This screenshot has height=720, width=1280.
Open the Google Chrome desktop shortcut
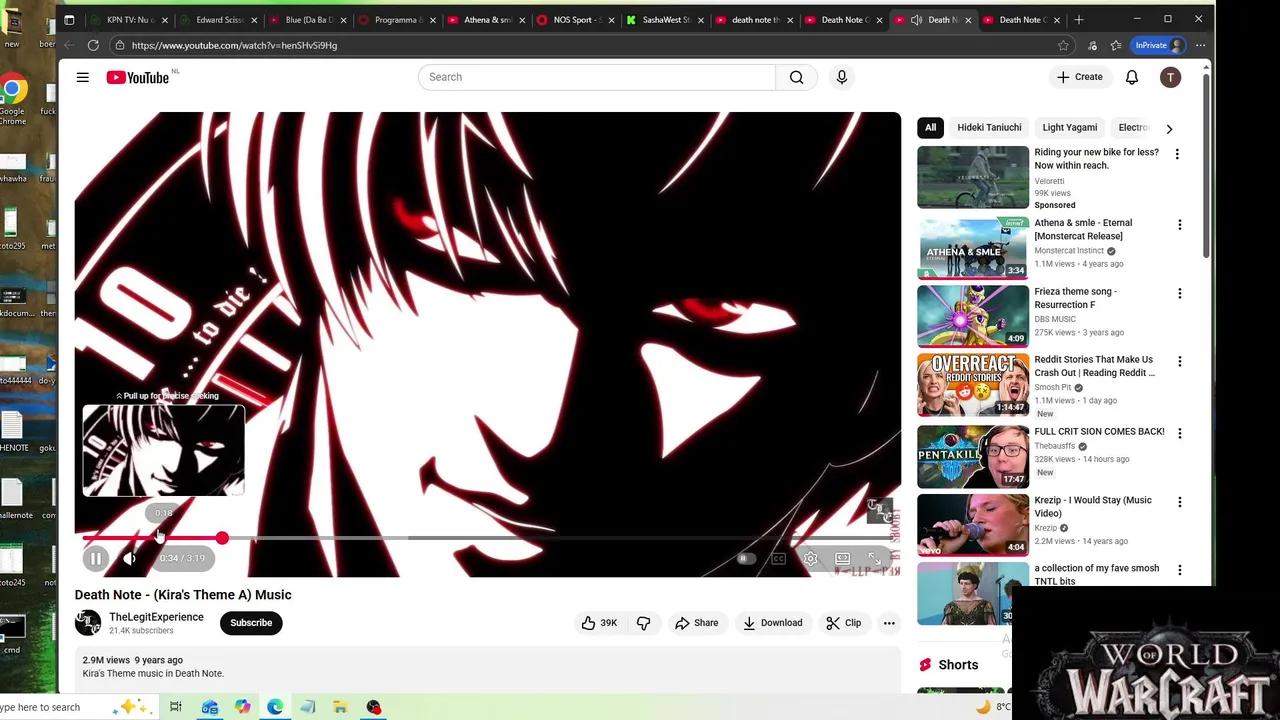[x=12, y=98]
